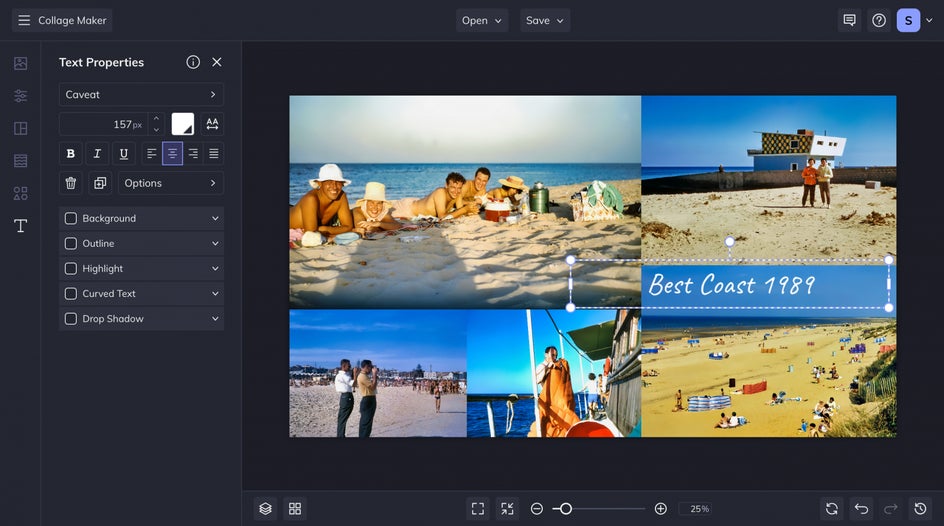The width and height of the screenshot is (944, 526).
Task: Expand the Highlight section chevron
Action: (215, 269)
